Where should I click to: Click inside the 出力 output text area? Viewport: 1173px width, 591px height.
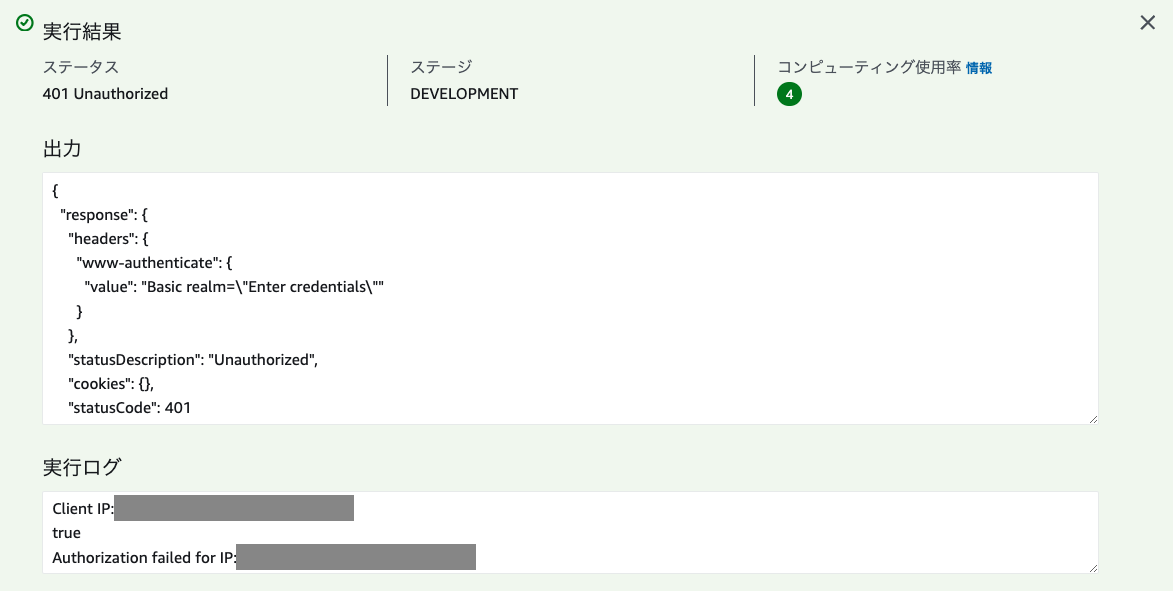[x=570, y=298]
